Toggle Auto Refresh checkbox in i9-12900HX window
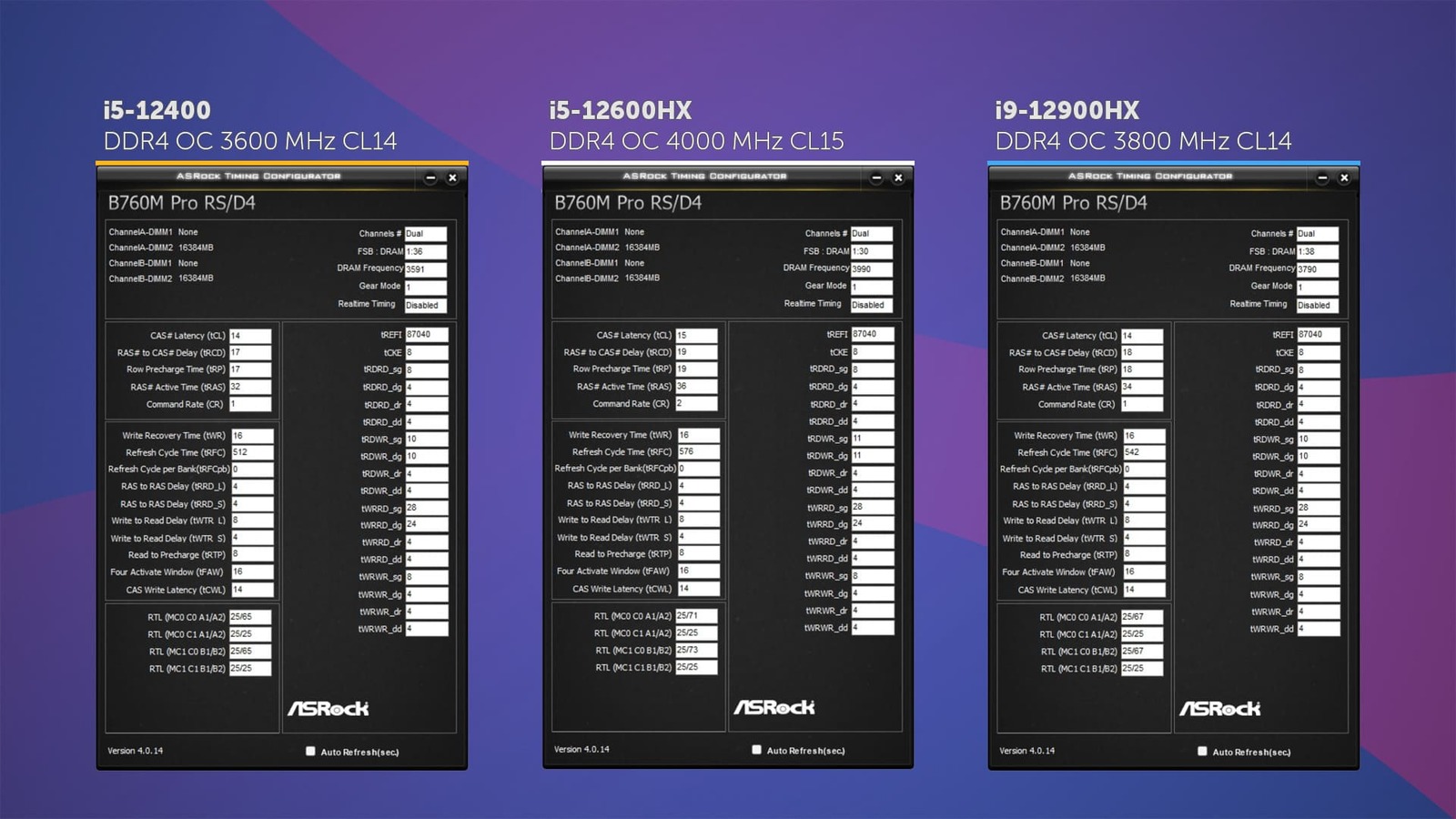 pyautogui.click(x=1202, y=752)
